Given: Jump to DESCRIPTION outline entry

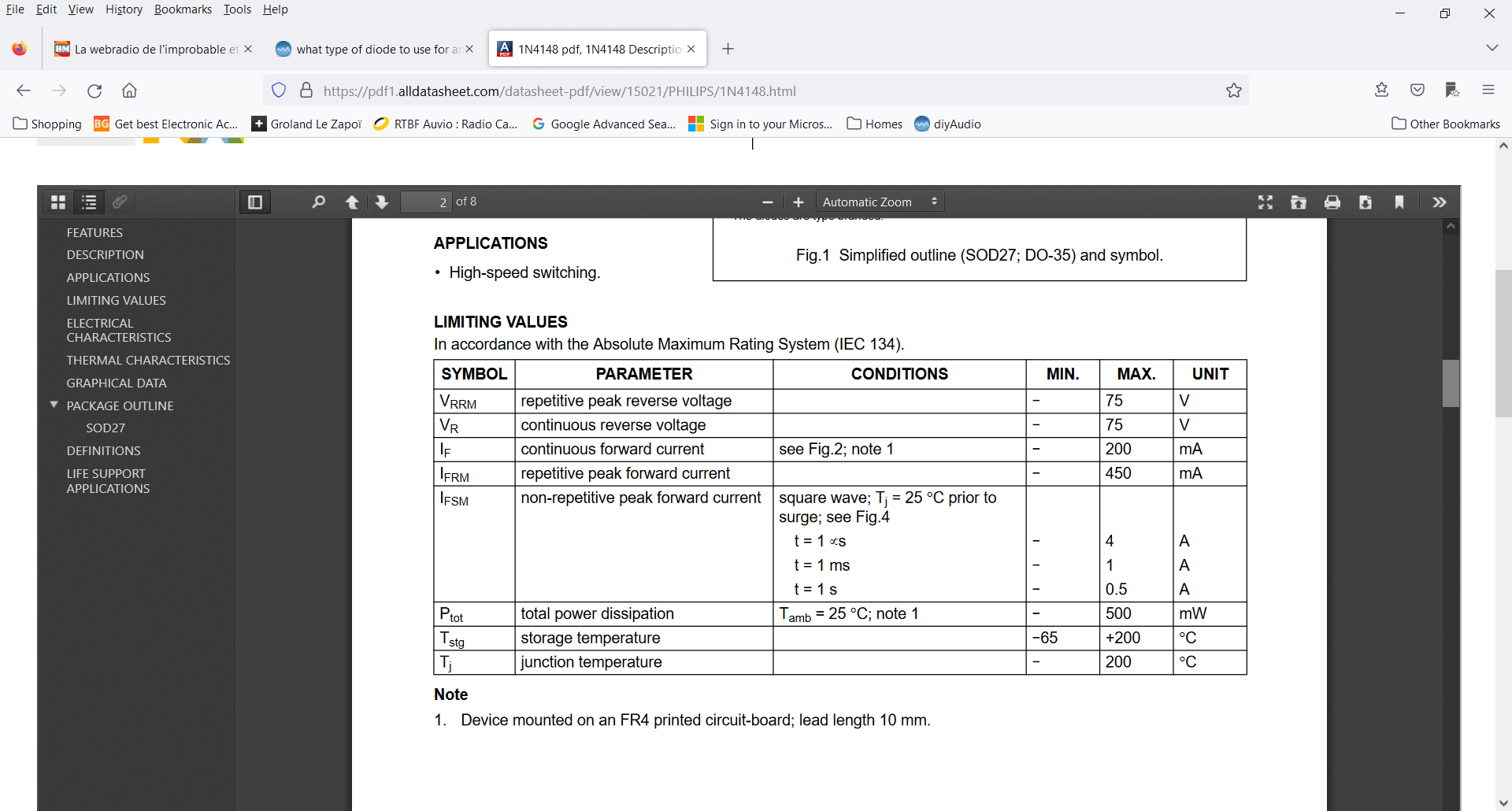Looking at the screenshot, I should (105, 254).
